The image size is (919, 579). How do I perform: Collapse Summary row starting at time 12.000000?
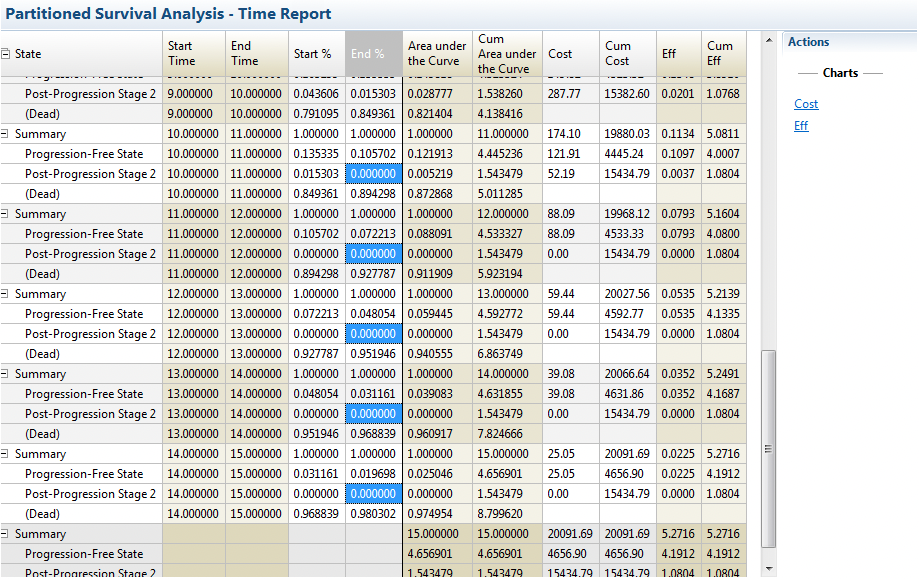[6, 294]
